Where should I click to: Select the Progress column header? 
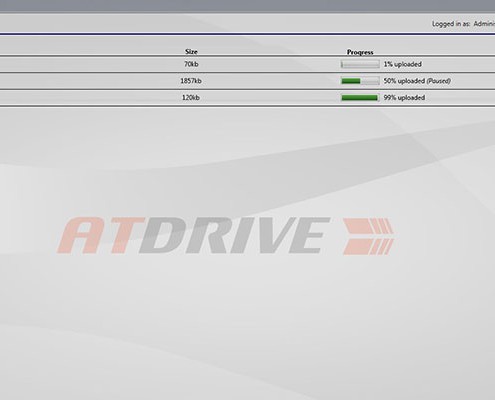tap(360, 52)
